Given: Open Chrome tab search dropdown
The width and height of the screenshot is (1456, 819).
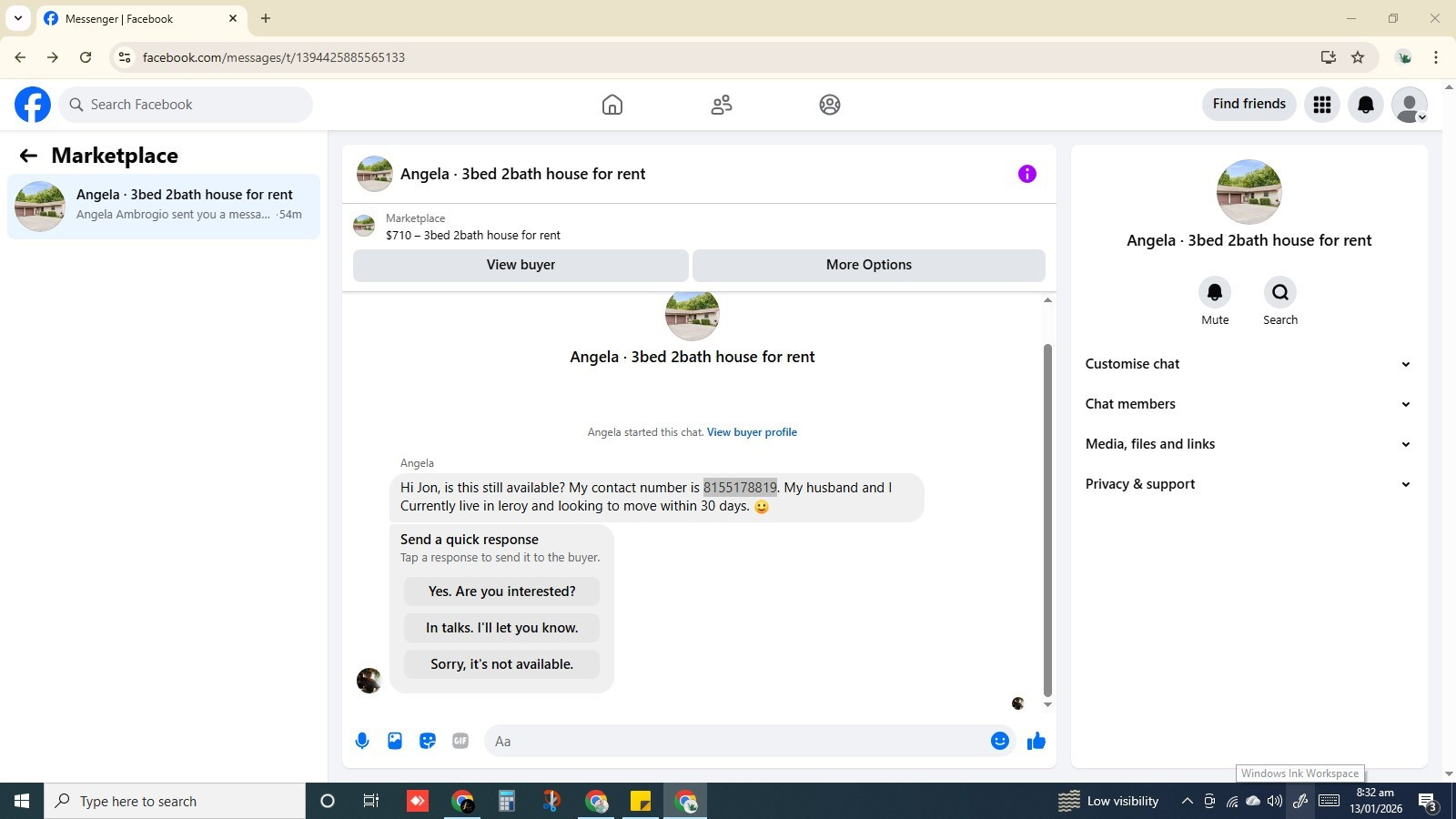Looking at the screenshot, I should pyautogui.click(x=17, y=18).
